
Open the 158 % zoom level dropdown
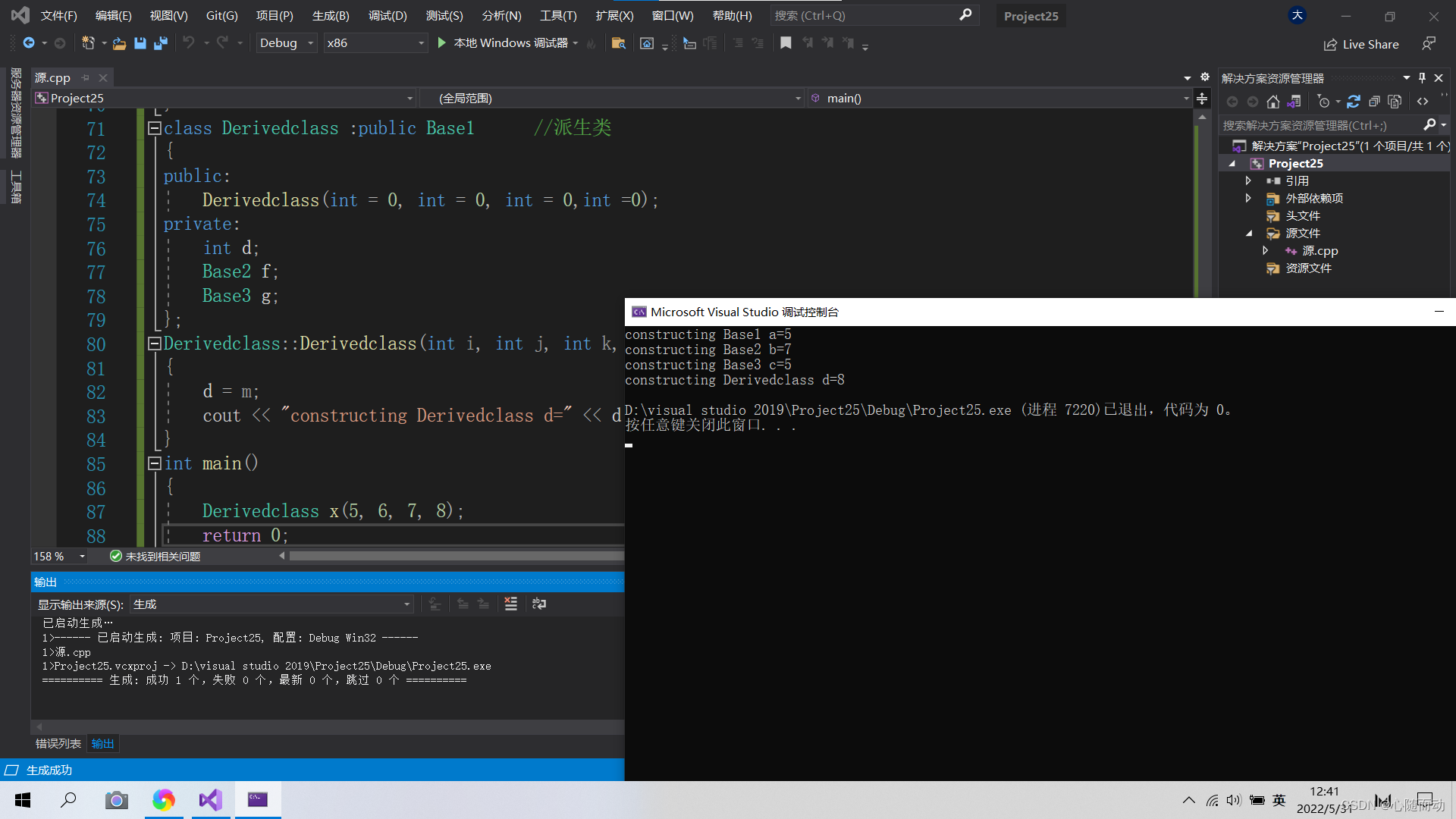click(59, 557)
